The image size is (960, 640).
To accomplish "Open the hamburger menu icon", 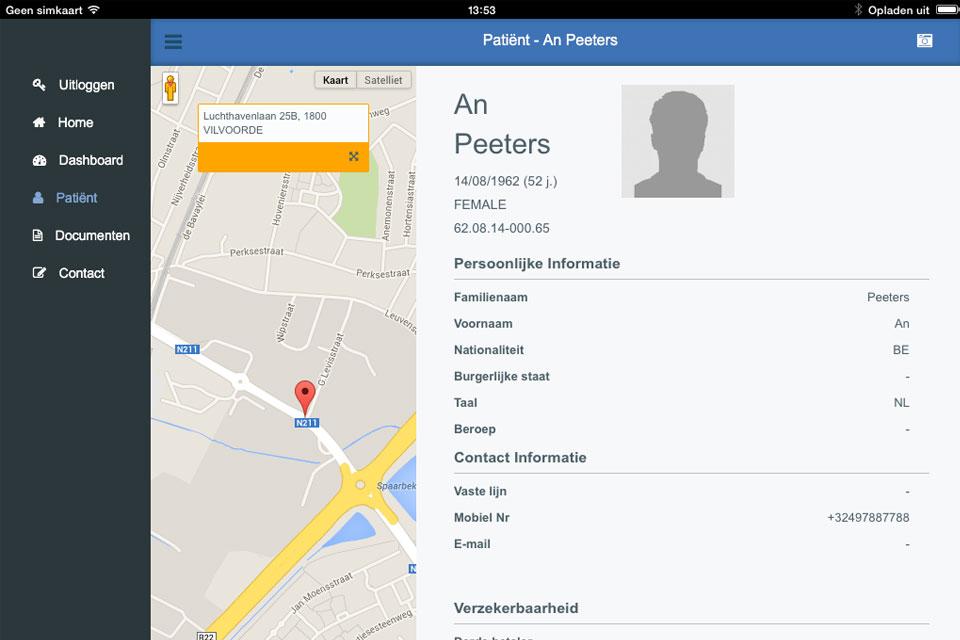I will tap(173, 41).
